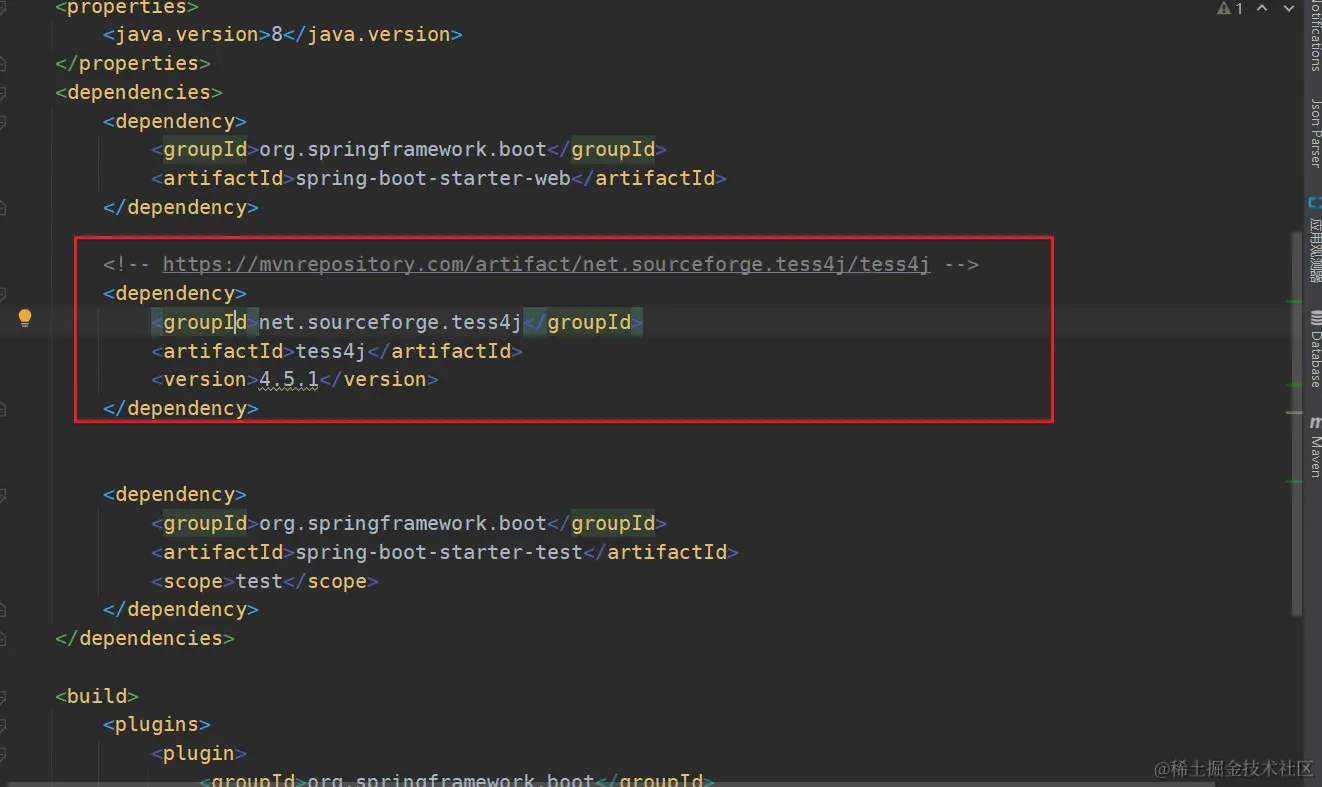Open the Notifications side tab
1322x787 pixels.
[x=1315, y=36]
